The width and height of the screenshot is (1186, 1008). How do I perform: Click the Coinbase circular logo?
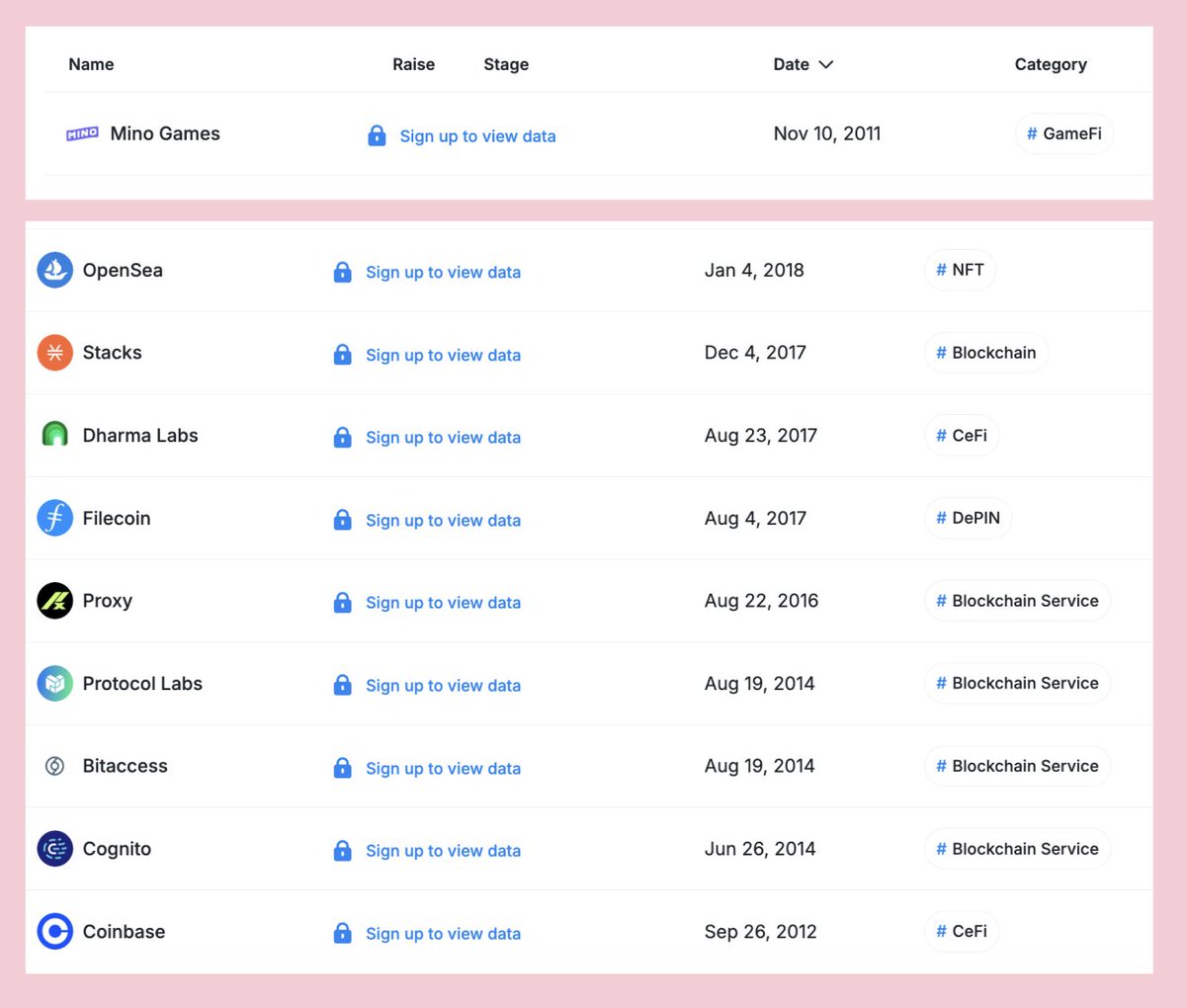coord(54,932)
